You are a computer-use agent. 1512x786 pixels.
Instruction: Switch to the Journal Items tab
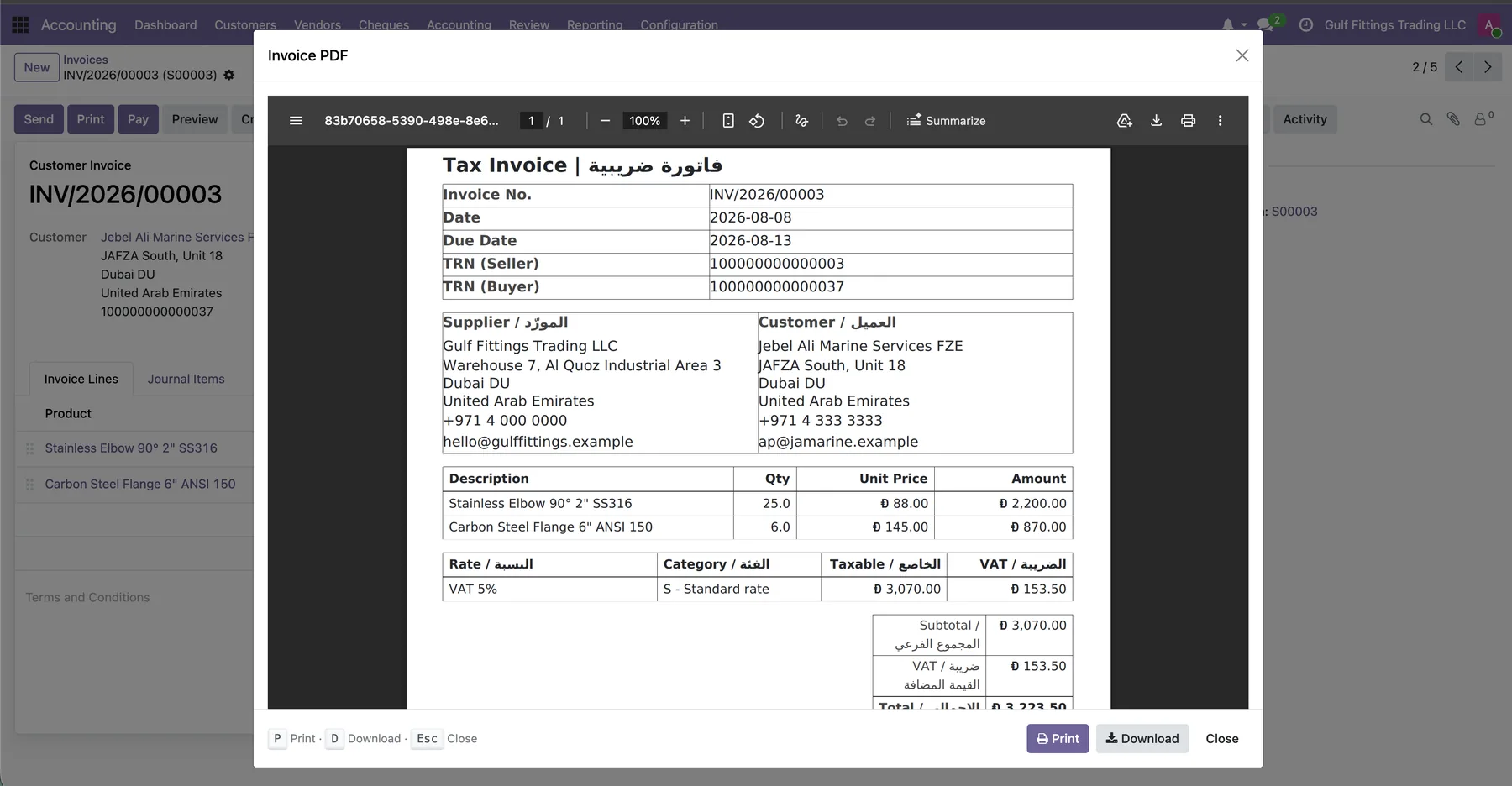tap(186, 379)
